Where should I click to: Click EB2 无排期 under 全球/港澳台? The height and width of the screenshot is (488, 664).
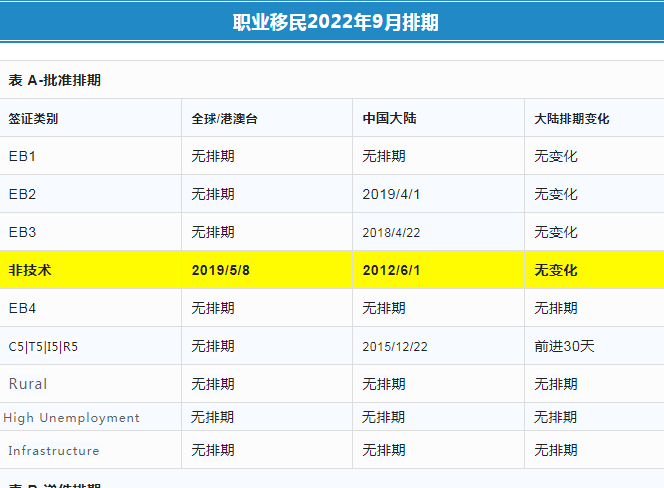click(213, 194)
